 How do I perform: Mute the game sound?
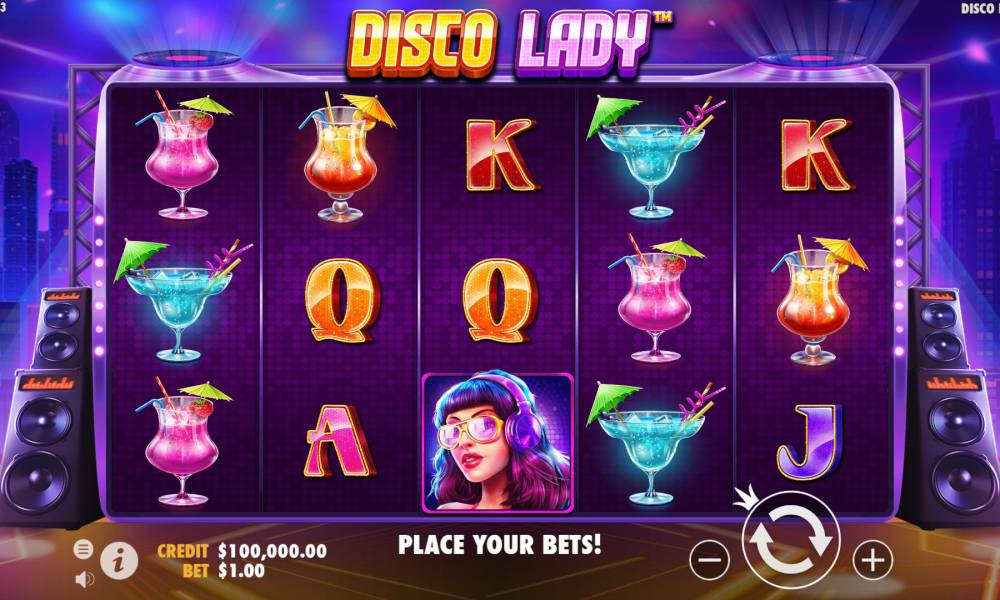pyautogui.click(x=84, y=578)
